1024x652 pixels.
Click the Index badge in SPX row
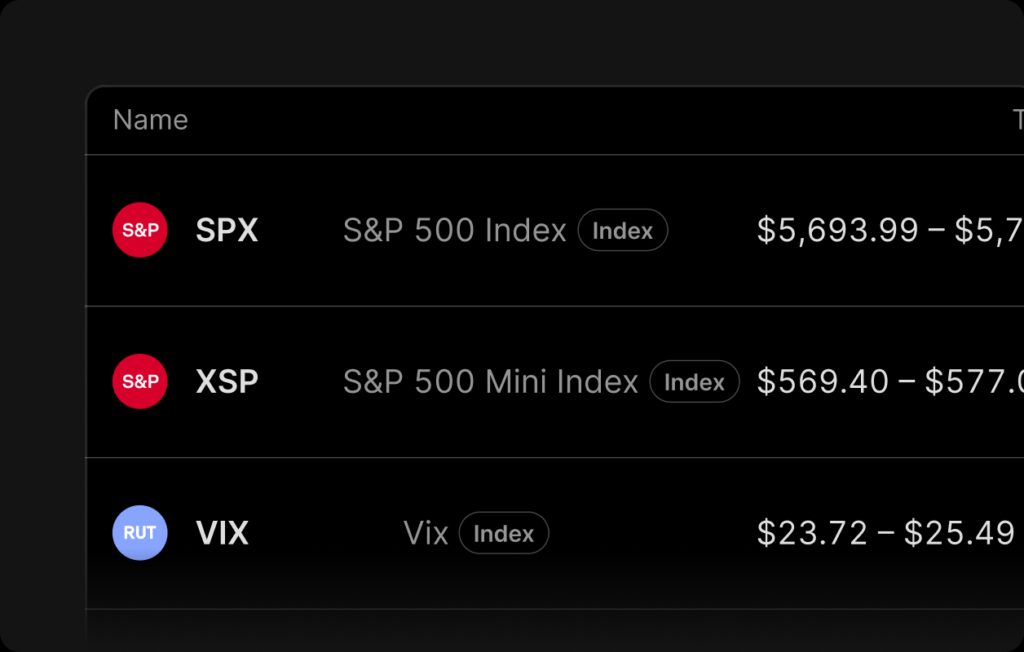pyautogui.click(x=622, y=230)
